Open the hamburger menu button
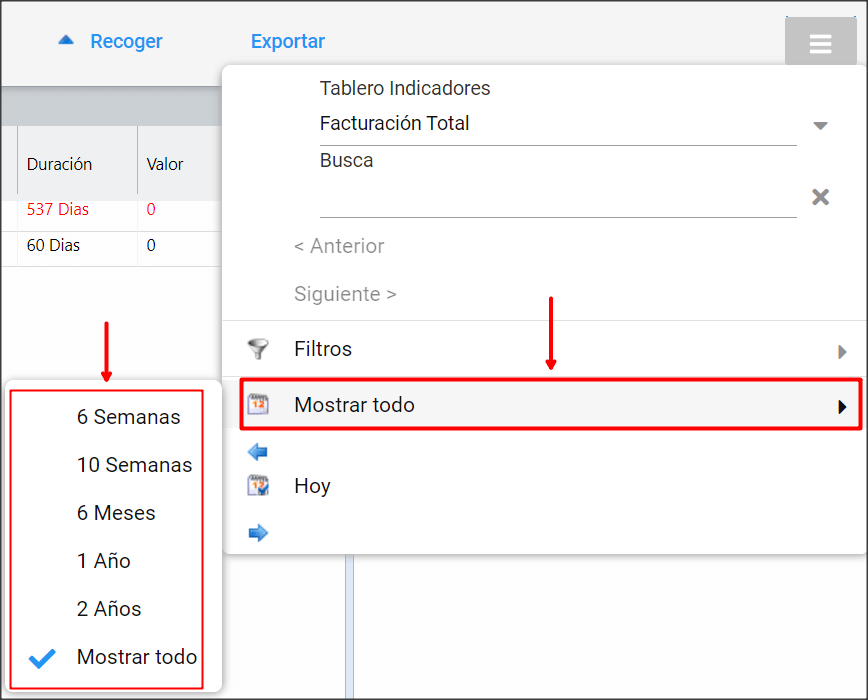This screenshot has width=868, height=700. pyautogui.click(x=820, y=42)
